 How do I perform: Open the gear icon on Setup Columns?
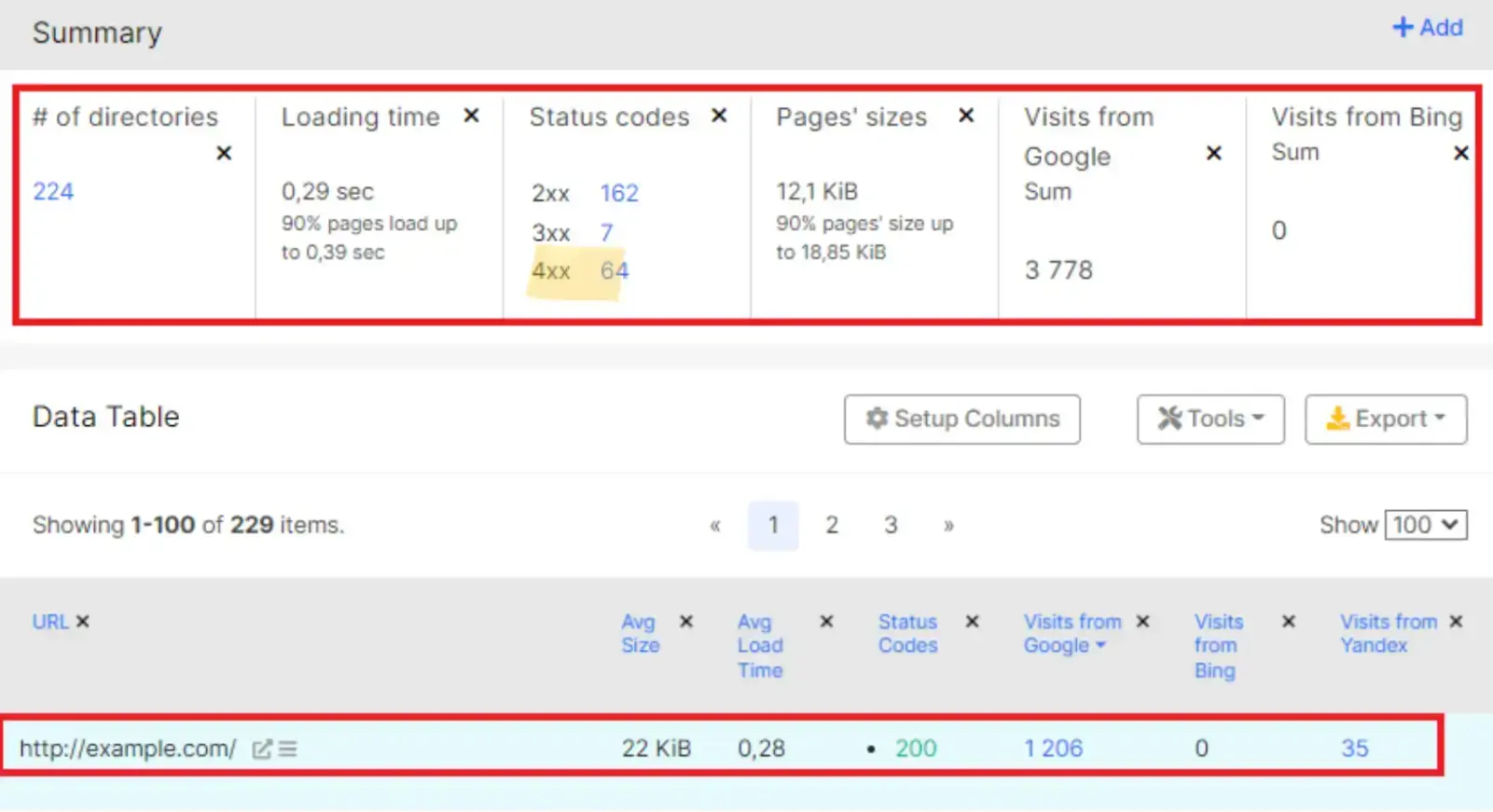[x=875, y=419]
